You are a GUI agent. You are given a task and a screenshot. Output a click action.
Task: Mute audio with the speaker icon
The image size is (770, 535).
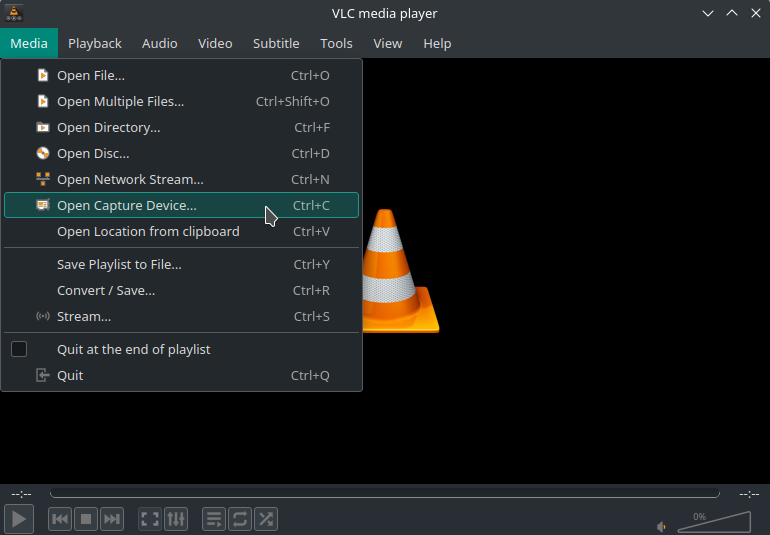(661, 527)
